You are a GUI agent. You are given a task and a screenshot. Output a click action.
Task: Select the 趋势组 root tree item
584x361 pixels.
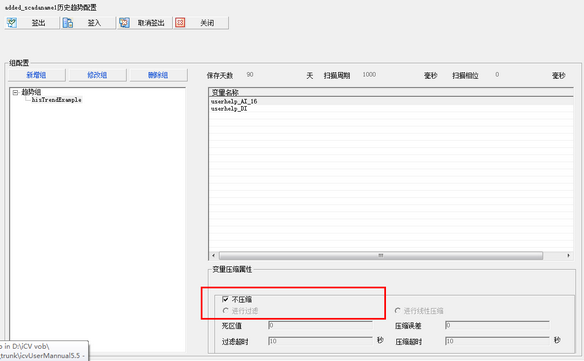(31, 92)
